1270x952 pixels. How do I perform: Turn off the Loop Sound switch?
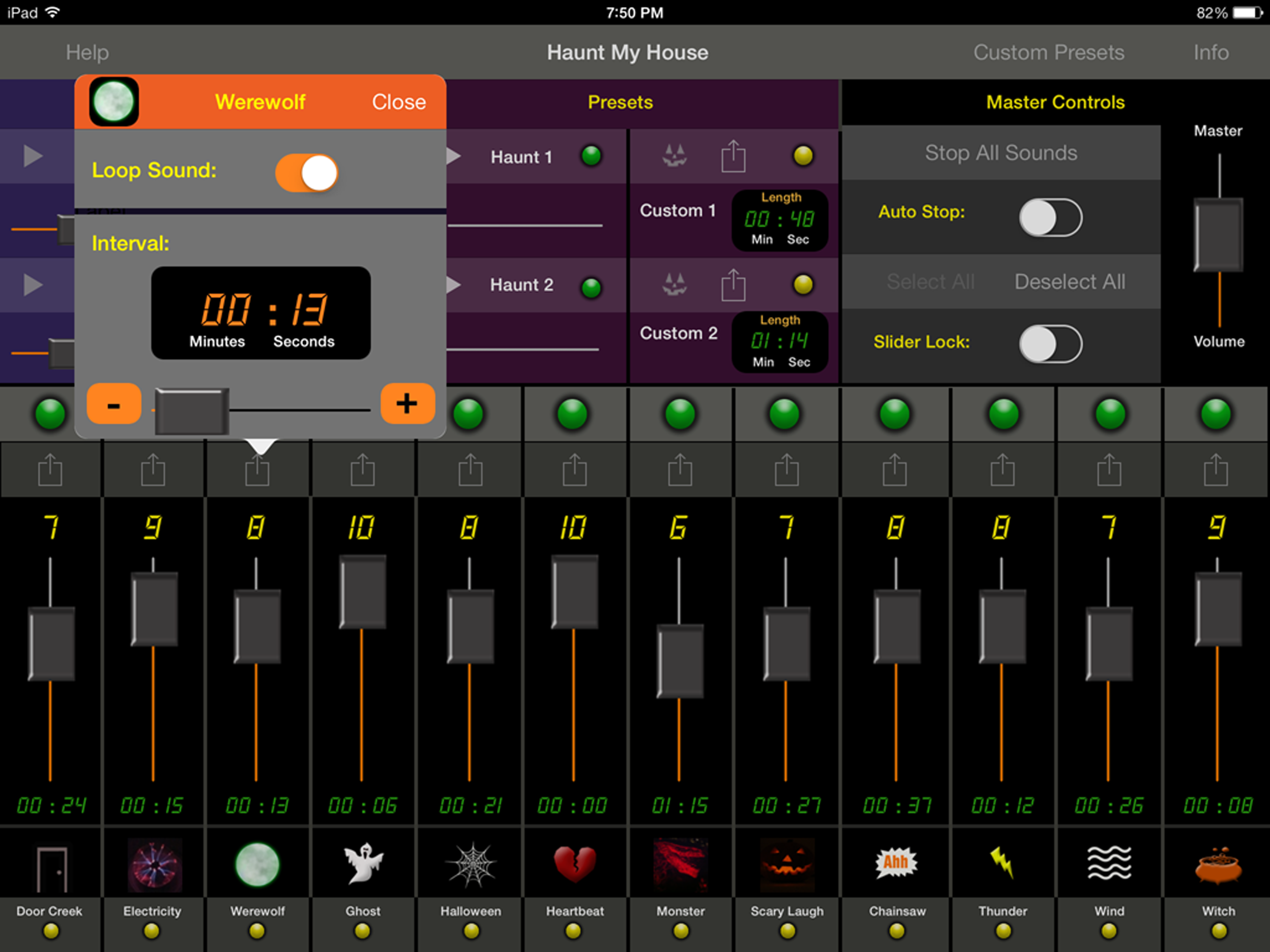(307, 172)
